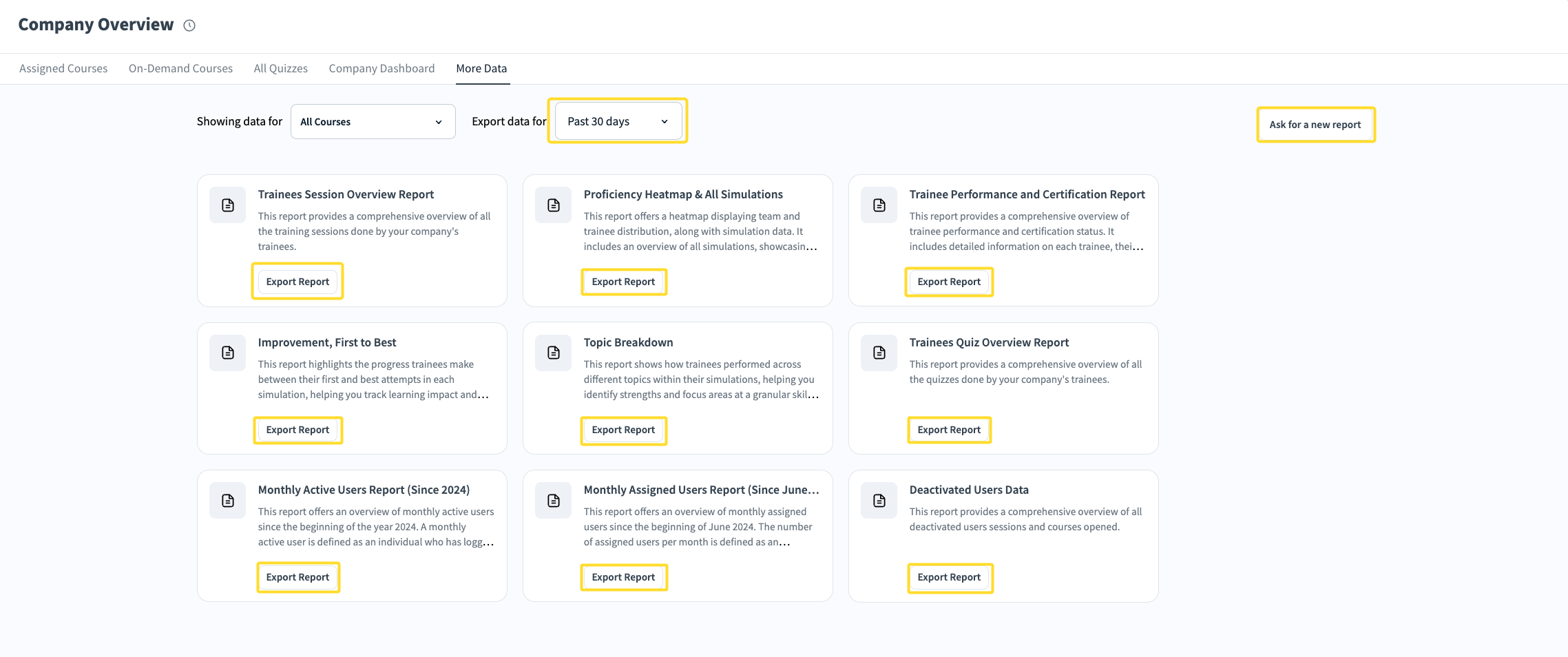Switch to the Assigned Courses tab
Screen dimensions: 1568x657
[x=63, y=68]
